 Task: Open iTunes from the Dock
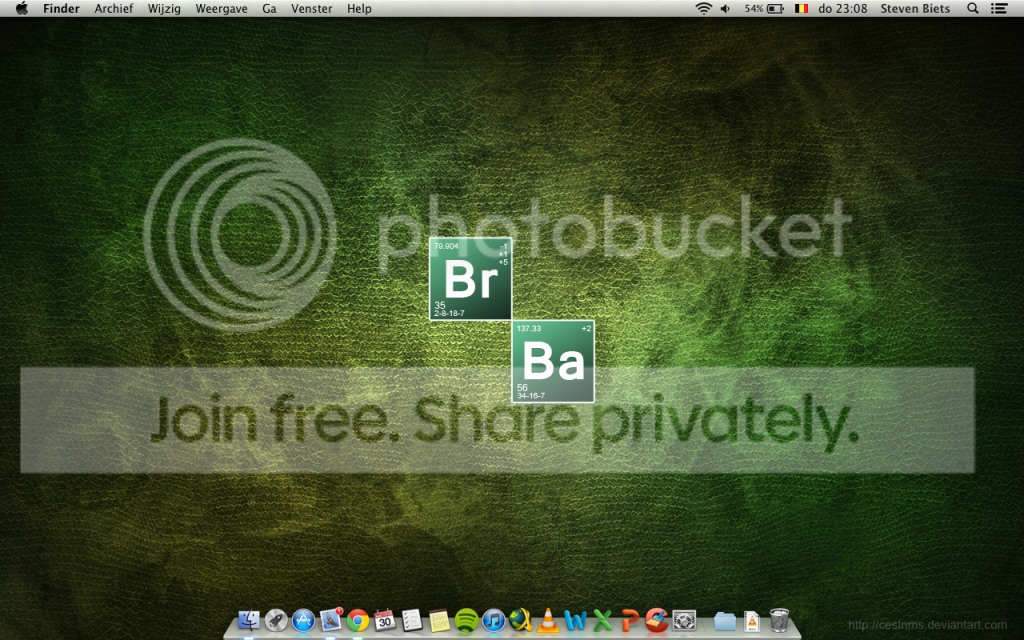[x=494, y=620]
